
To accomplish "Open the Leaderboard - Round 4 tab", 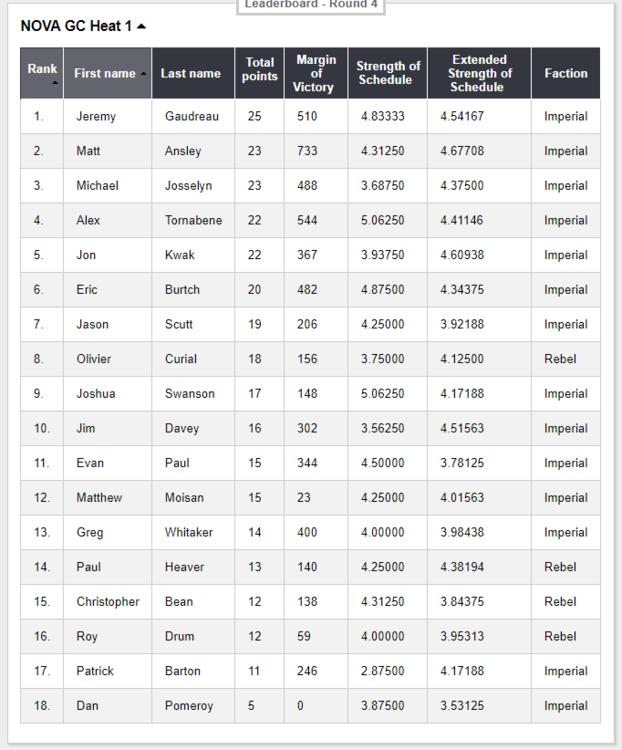I will pos(311,5).
